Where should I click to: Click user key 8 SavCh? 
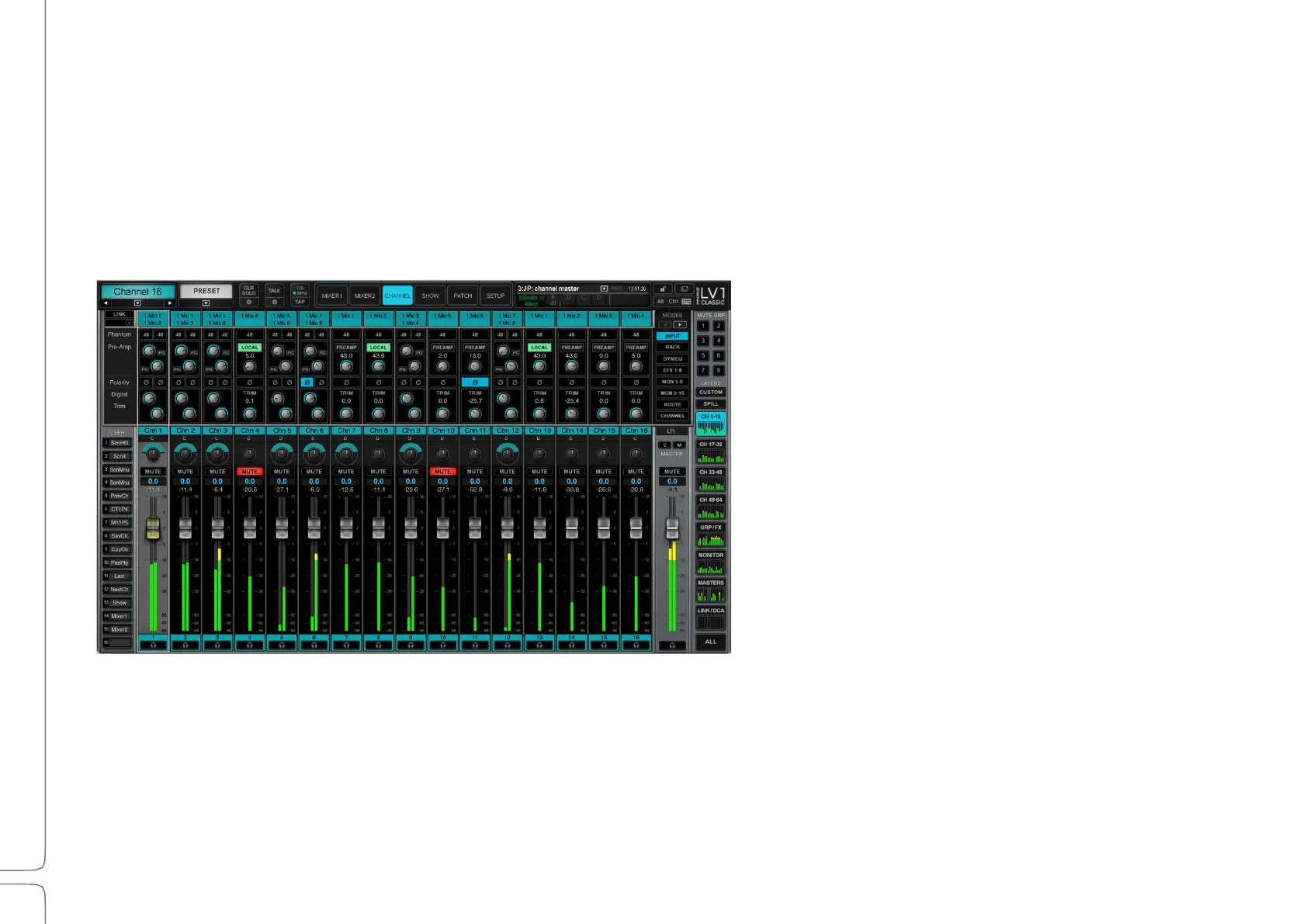click(x=117, y=536)
